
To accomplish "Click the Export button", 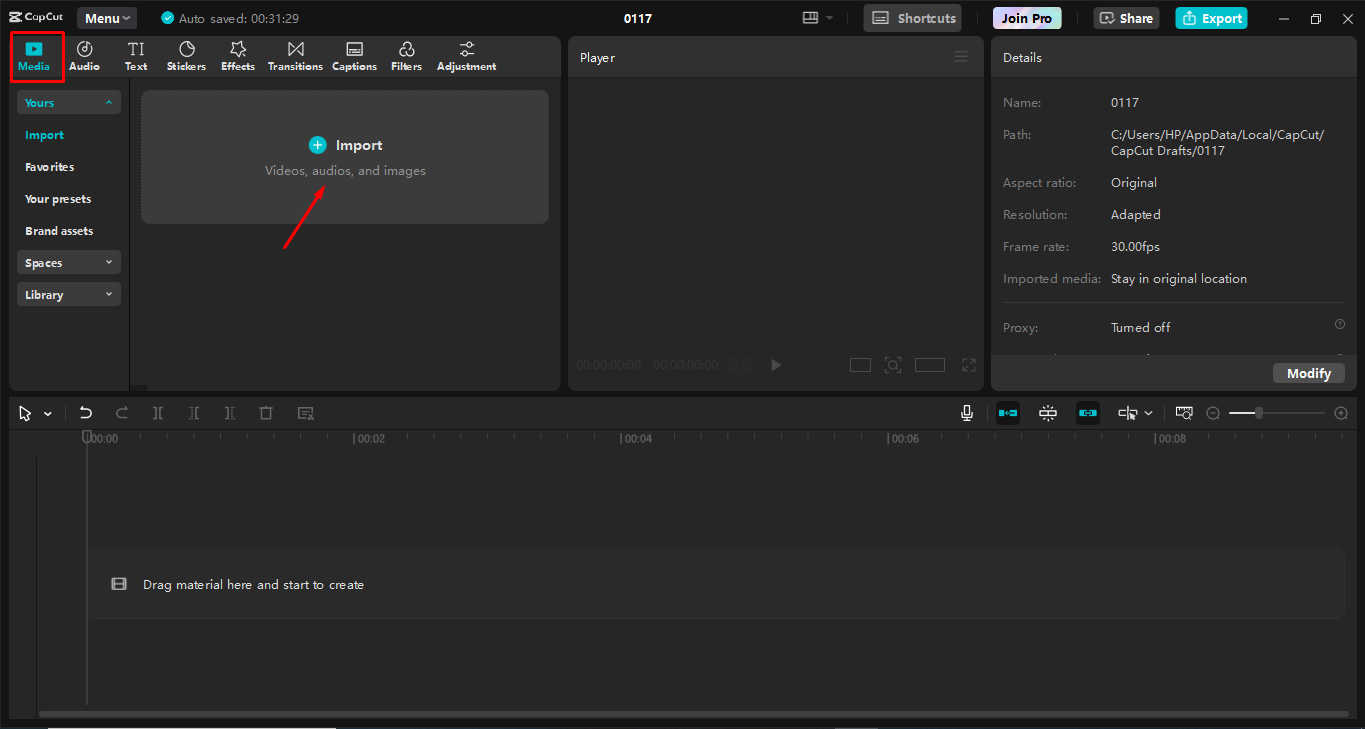I will pos(1211,17).
